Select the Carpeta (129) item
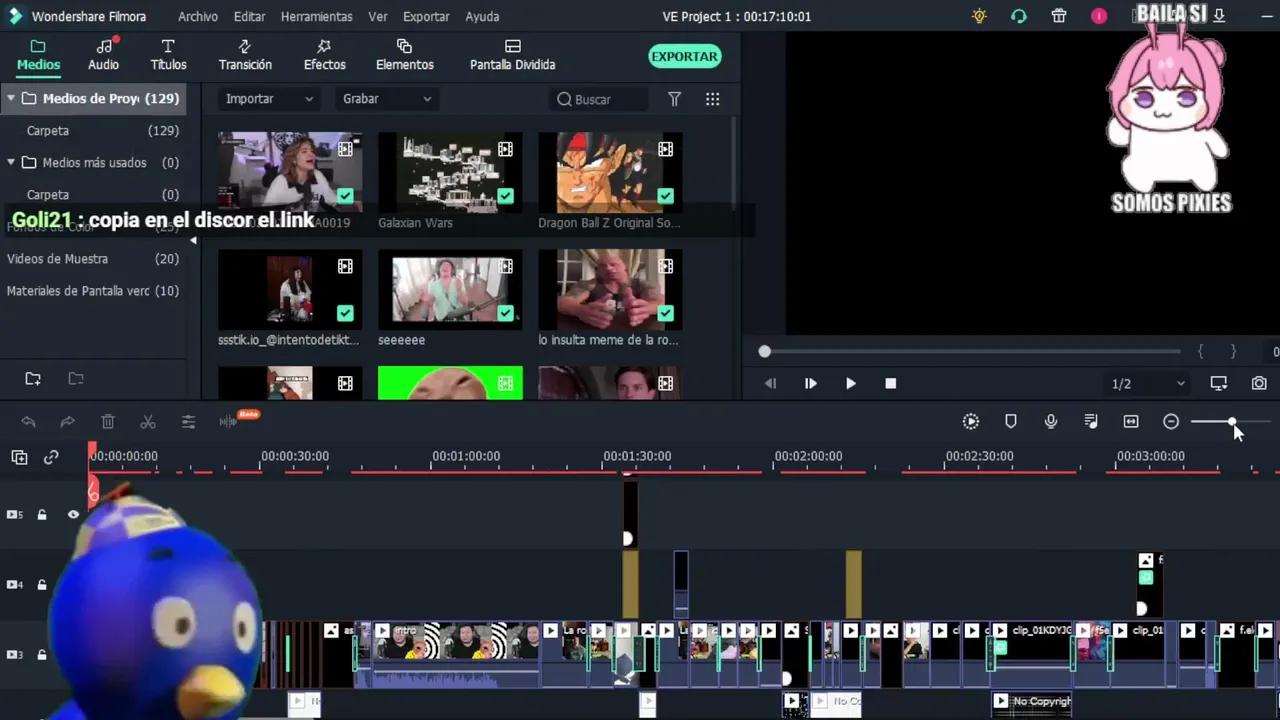The width and height of the screenshot is (1280, 720). click(93, 130)
